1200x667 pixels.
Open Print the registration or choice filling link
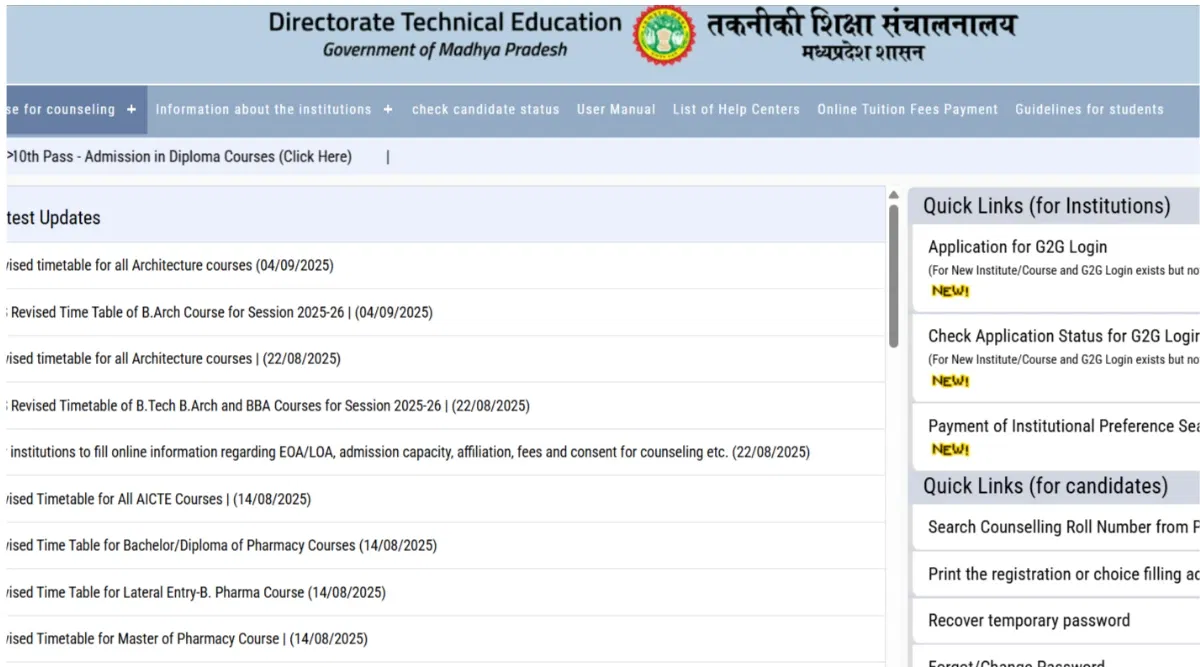coord(1064,574)
